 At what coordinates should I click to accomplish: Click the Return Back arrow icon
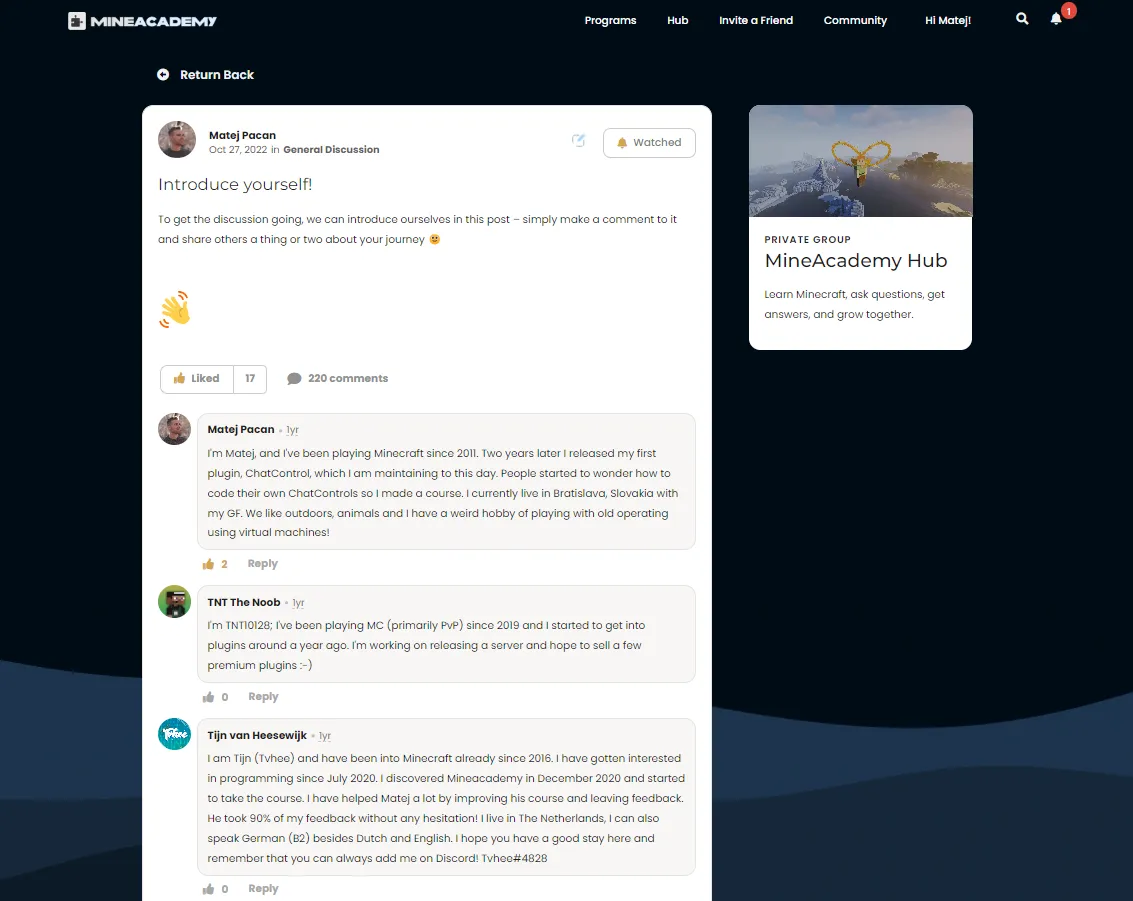[163, 74]
